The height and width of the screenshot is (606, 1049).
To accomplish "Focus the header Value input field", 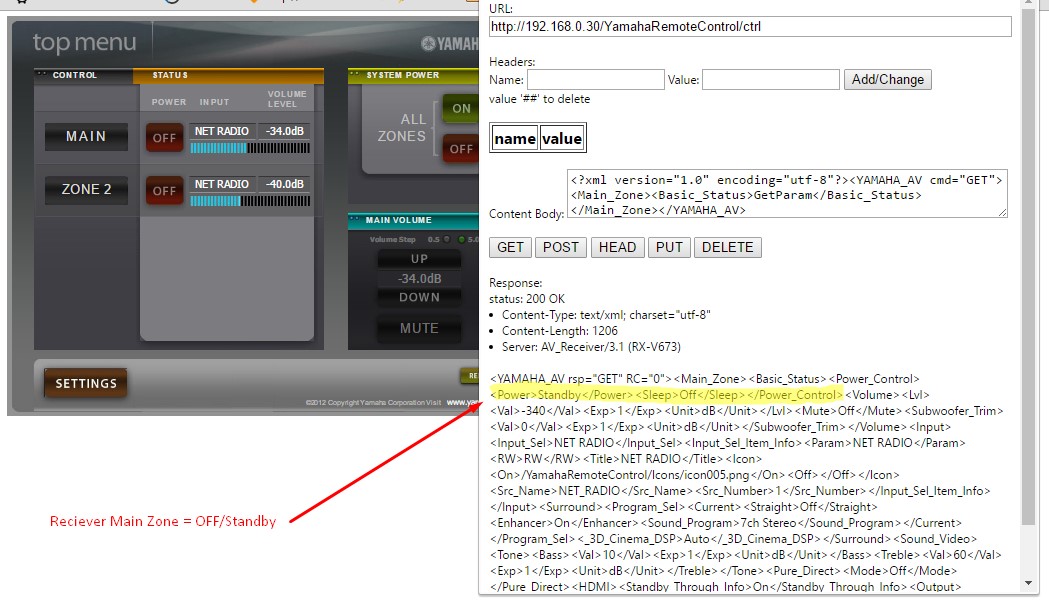I will tap(771, 80).
